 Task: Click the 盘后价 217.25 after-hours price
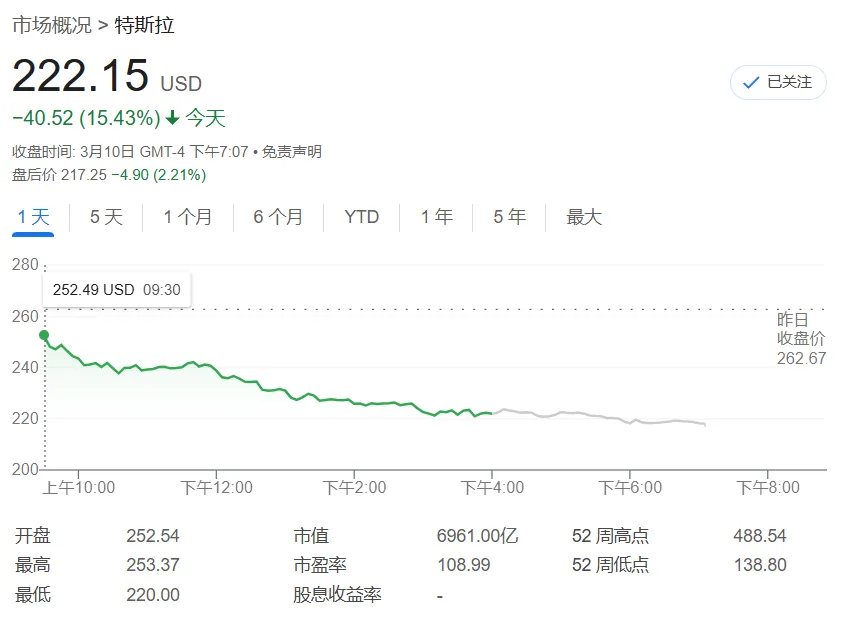59,175
